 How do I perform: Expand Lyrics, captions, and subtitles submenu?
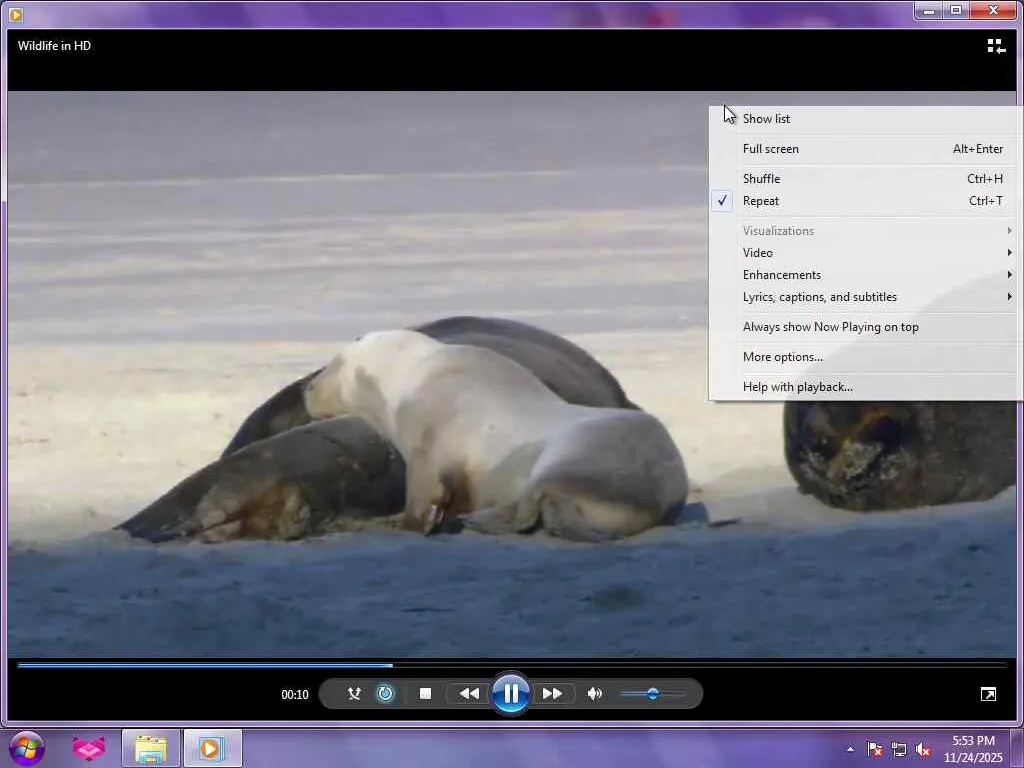[x=820, y=297]
